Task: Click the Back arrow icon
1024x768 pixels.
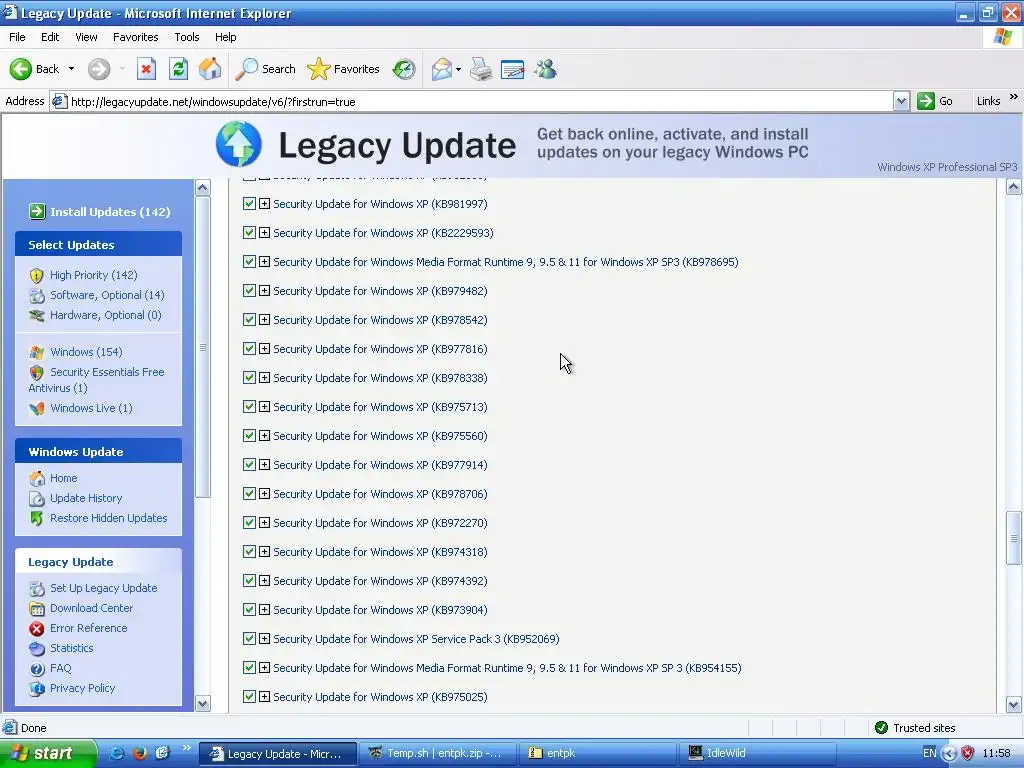Action: point(21,69)
